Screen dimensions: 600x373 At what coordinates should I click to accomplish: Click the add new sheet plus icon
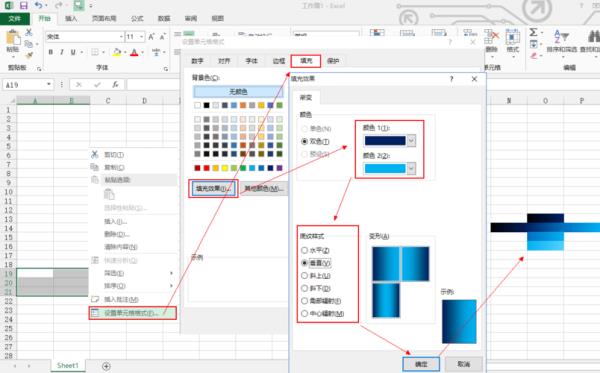[106, 366]
